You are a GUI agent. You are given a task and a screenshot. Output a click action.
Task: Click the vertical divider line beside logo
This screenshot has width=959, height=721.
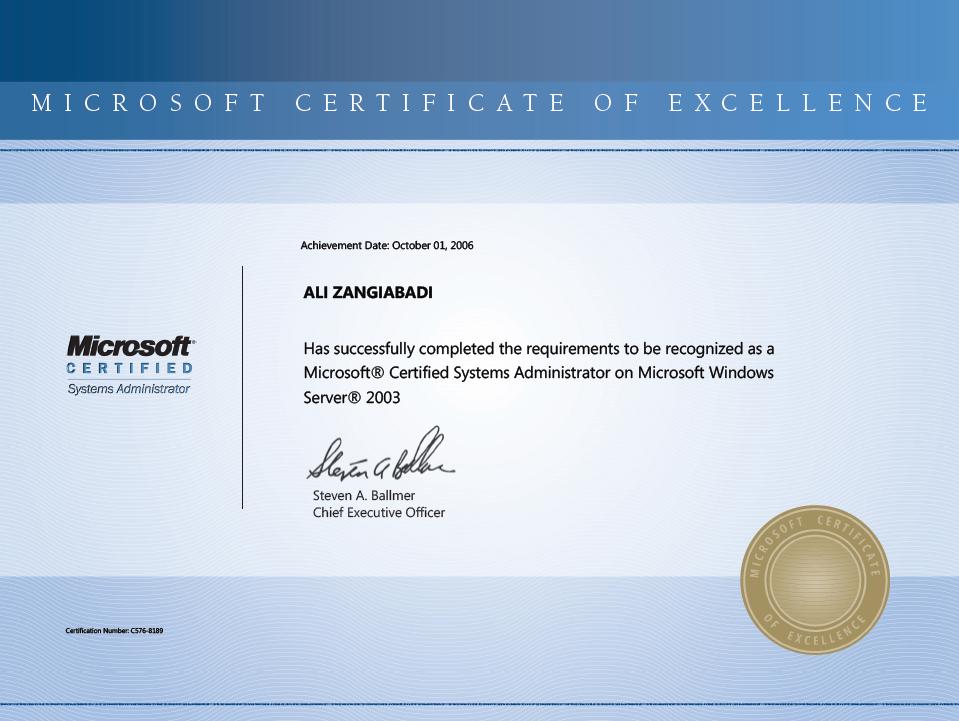[242, 387]
